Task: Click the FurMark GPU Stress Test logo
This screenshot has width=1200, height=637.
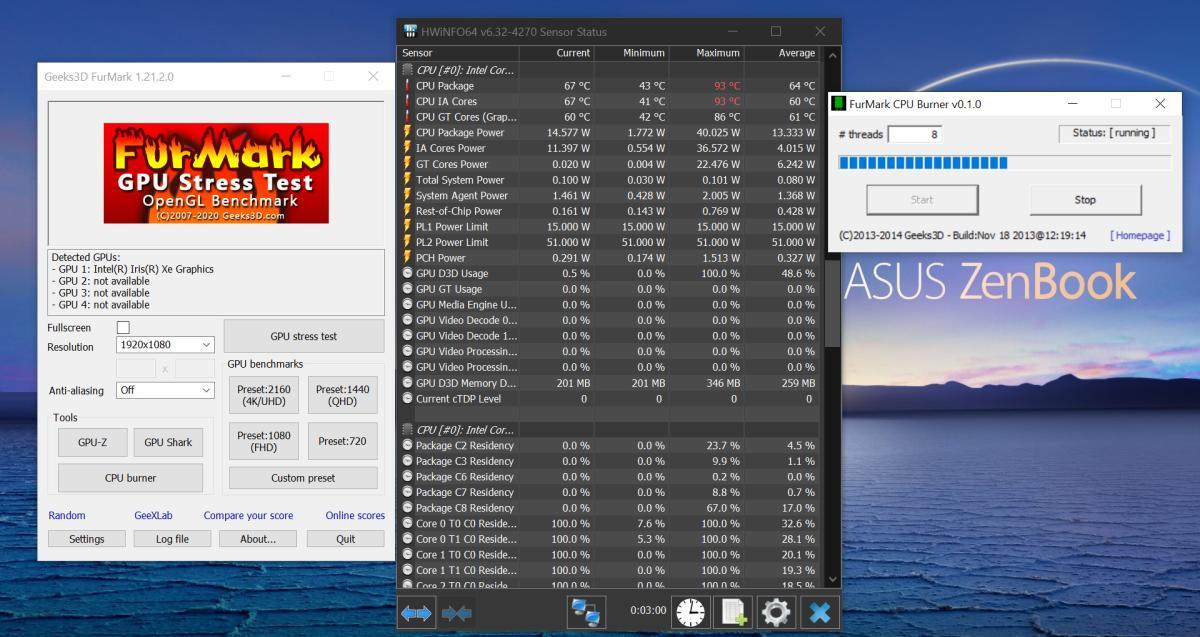Action: (216, 173)
